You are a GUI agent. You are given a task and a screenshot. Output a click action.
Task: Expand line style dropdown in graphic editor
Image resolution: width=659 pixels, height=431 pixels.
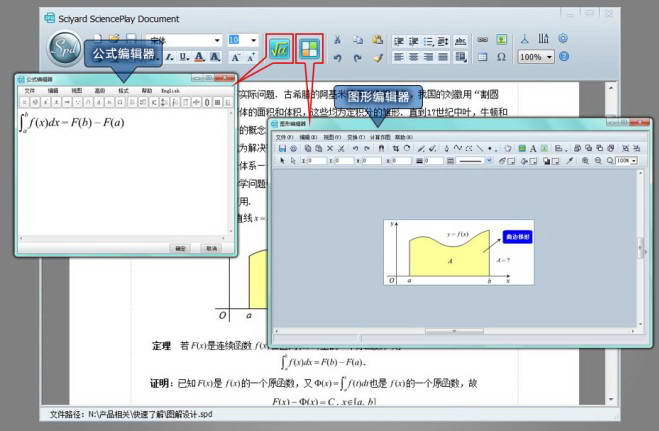pyautogui.click(x=489, y=160)
